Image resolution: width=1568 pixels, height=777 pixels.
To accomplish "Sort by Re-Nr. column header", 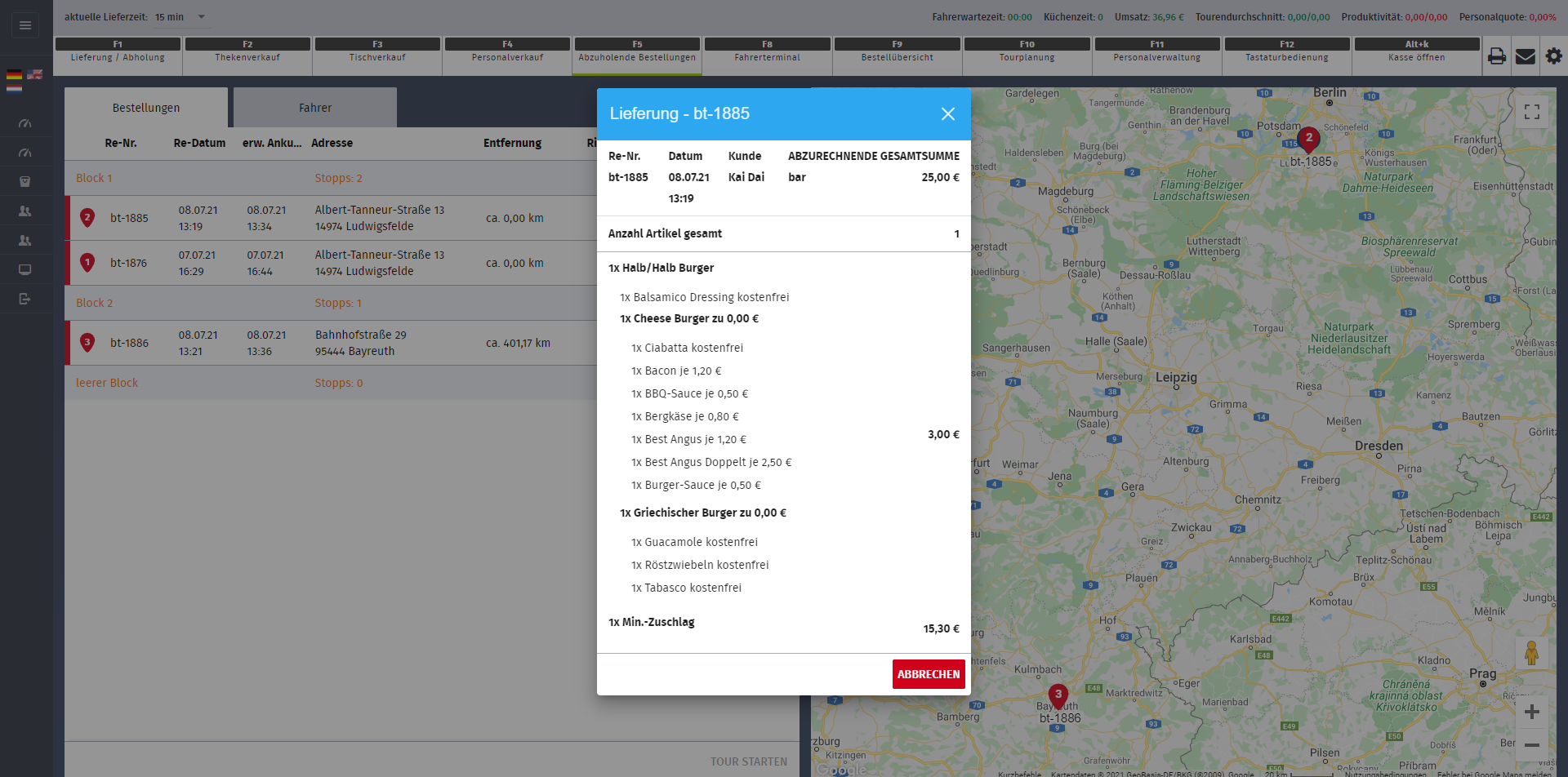I will (121, 143).
